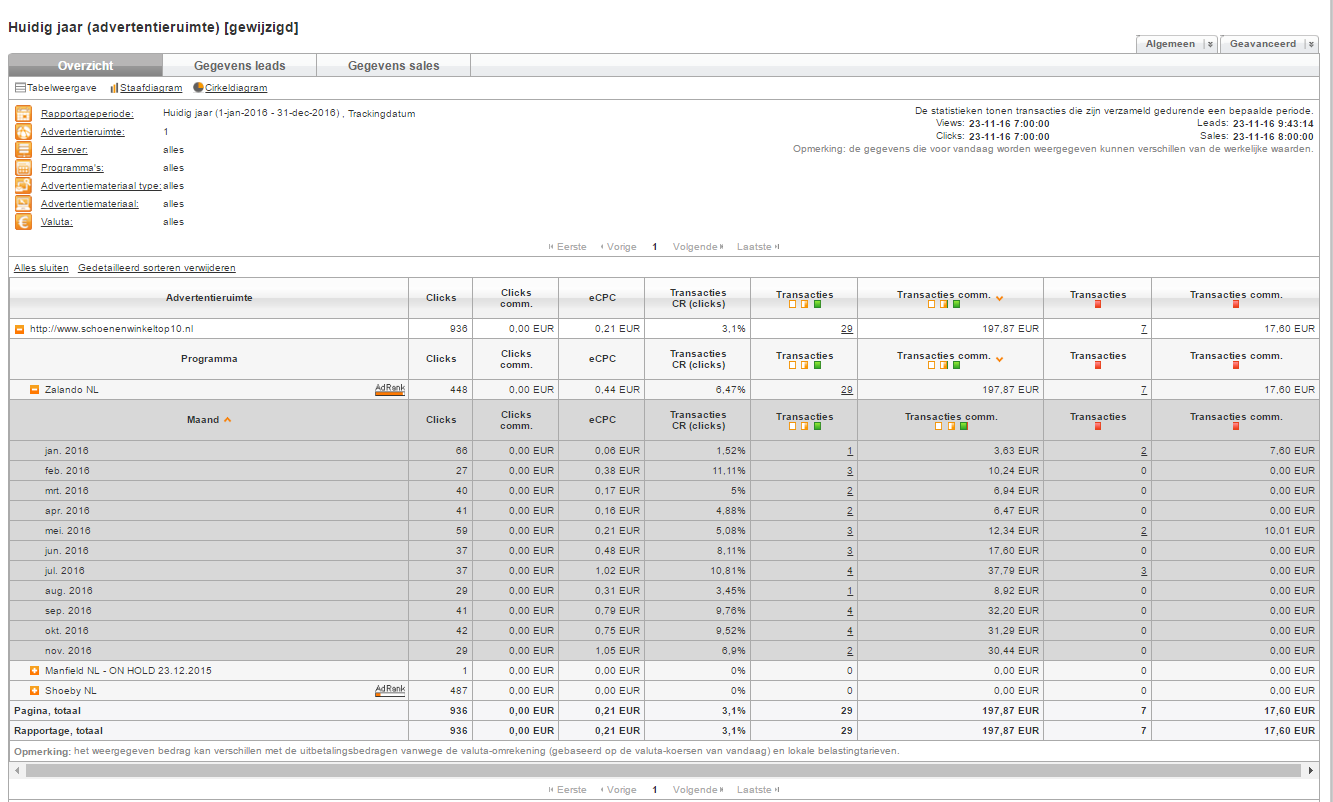
Task: Click the horizontal scrollbar right arrow
Action: tap(1311, 771)
